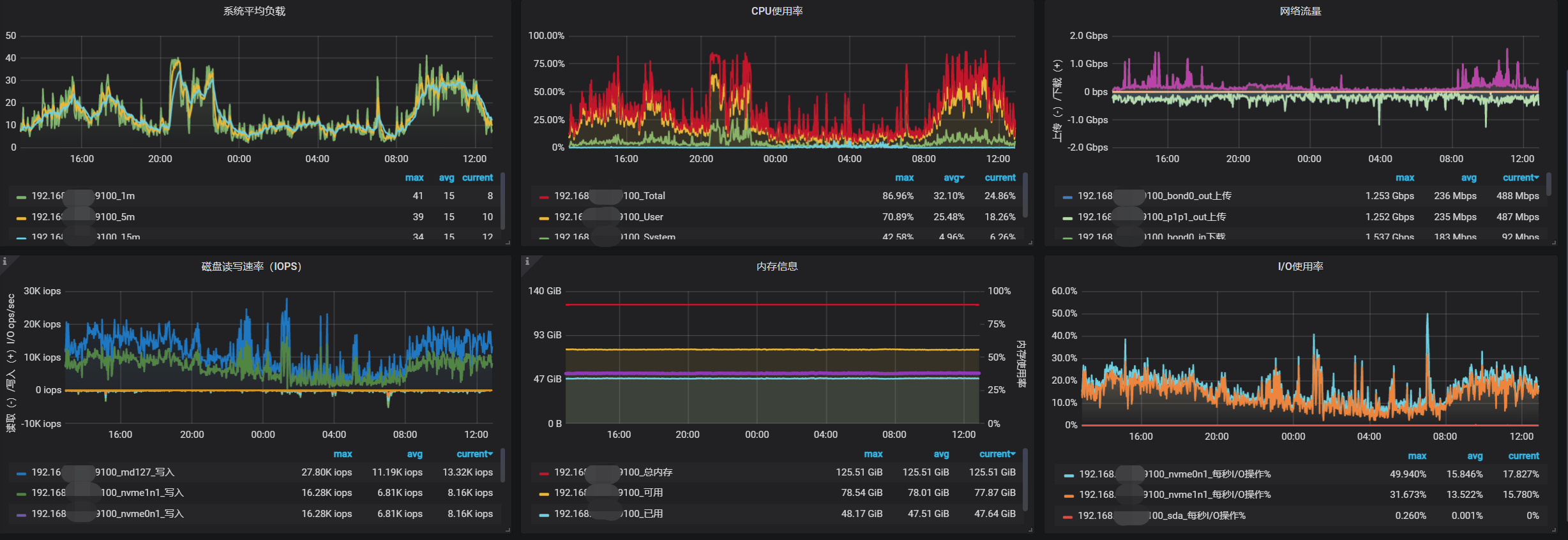Click the CPU legend vertical scrollbar

click(x=1025, y=195)
